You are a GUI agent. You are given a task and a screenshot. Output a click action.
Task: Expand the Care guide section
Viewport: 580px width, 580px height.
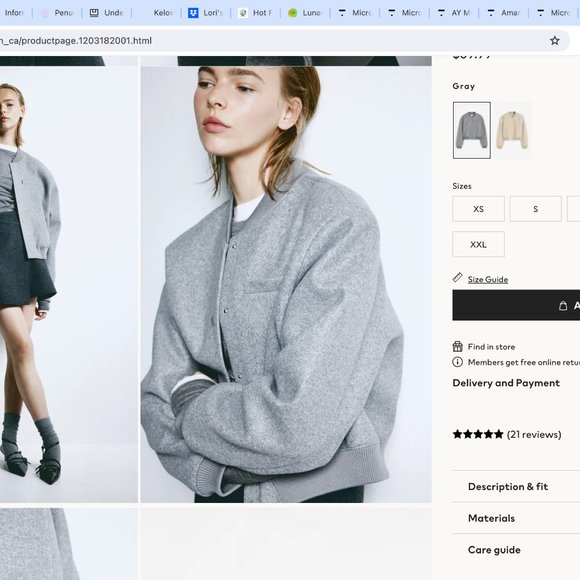(516, 550)
